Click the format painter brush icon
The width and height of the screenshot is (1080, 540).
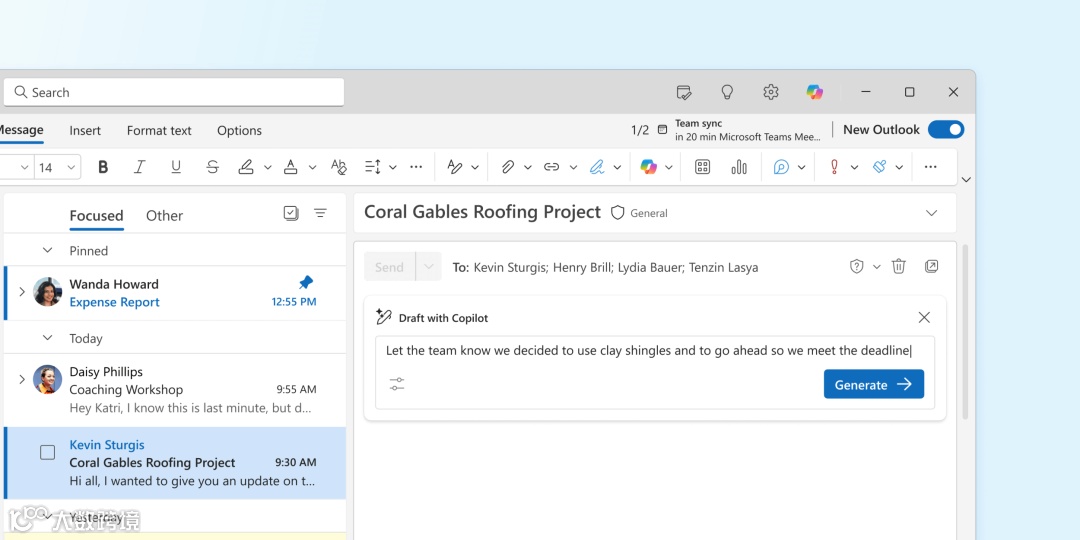point(880,167)
